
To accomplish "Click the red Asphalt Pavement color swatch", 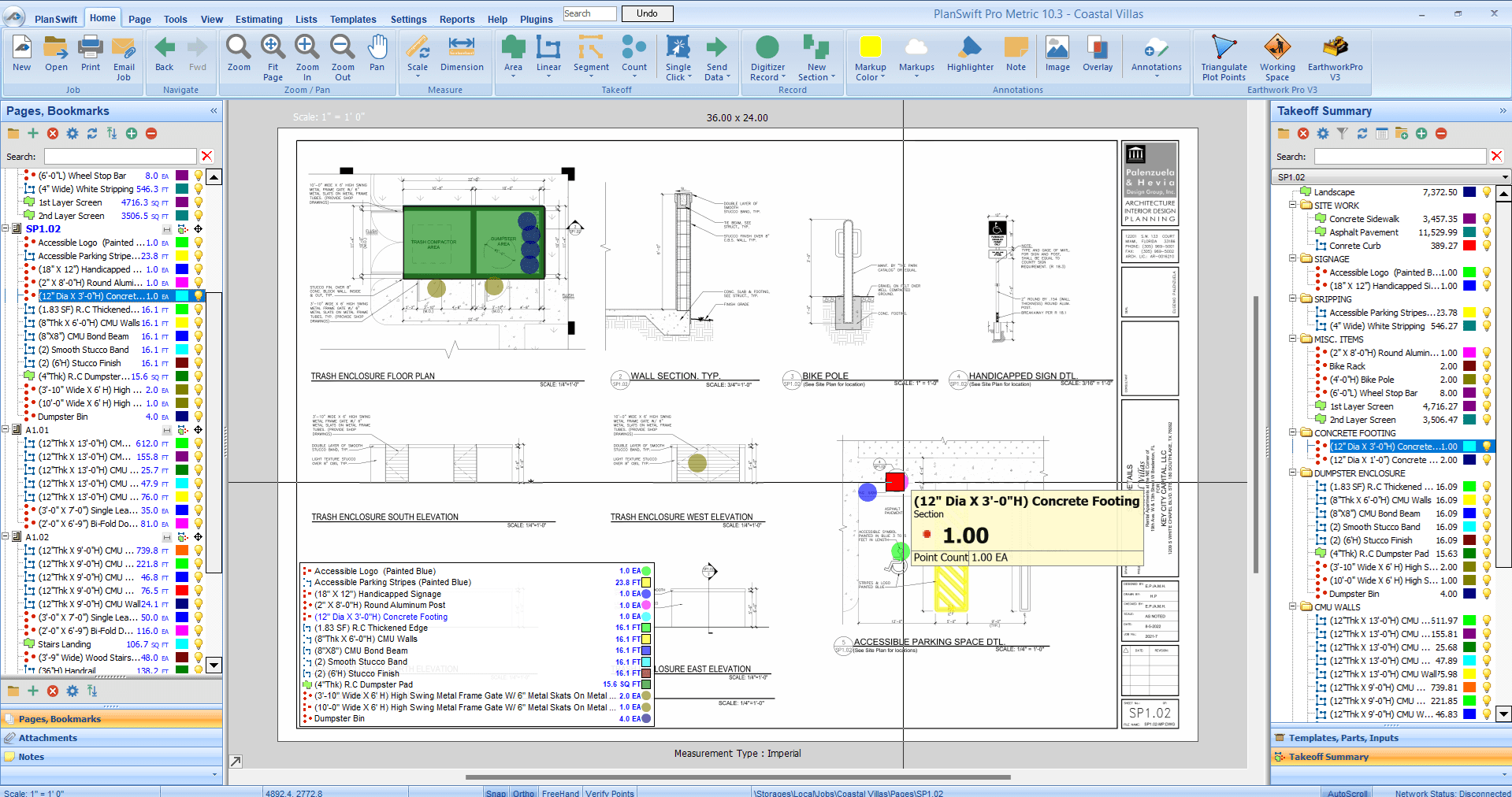I will tap(1469, 232).
